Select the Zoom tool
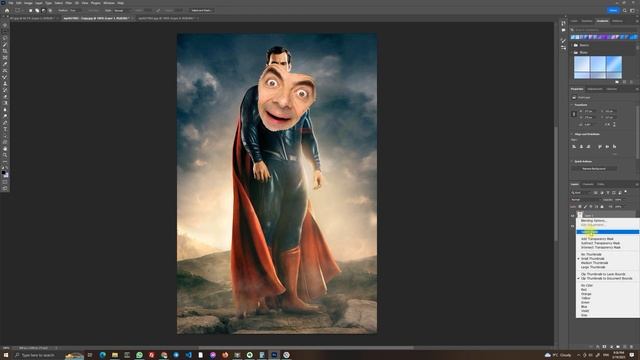The height and width of the screenshot is (360, 640). [x=5, y=155]
